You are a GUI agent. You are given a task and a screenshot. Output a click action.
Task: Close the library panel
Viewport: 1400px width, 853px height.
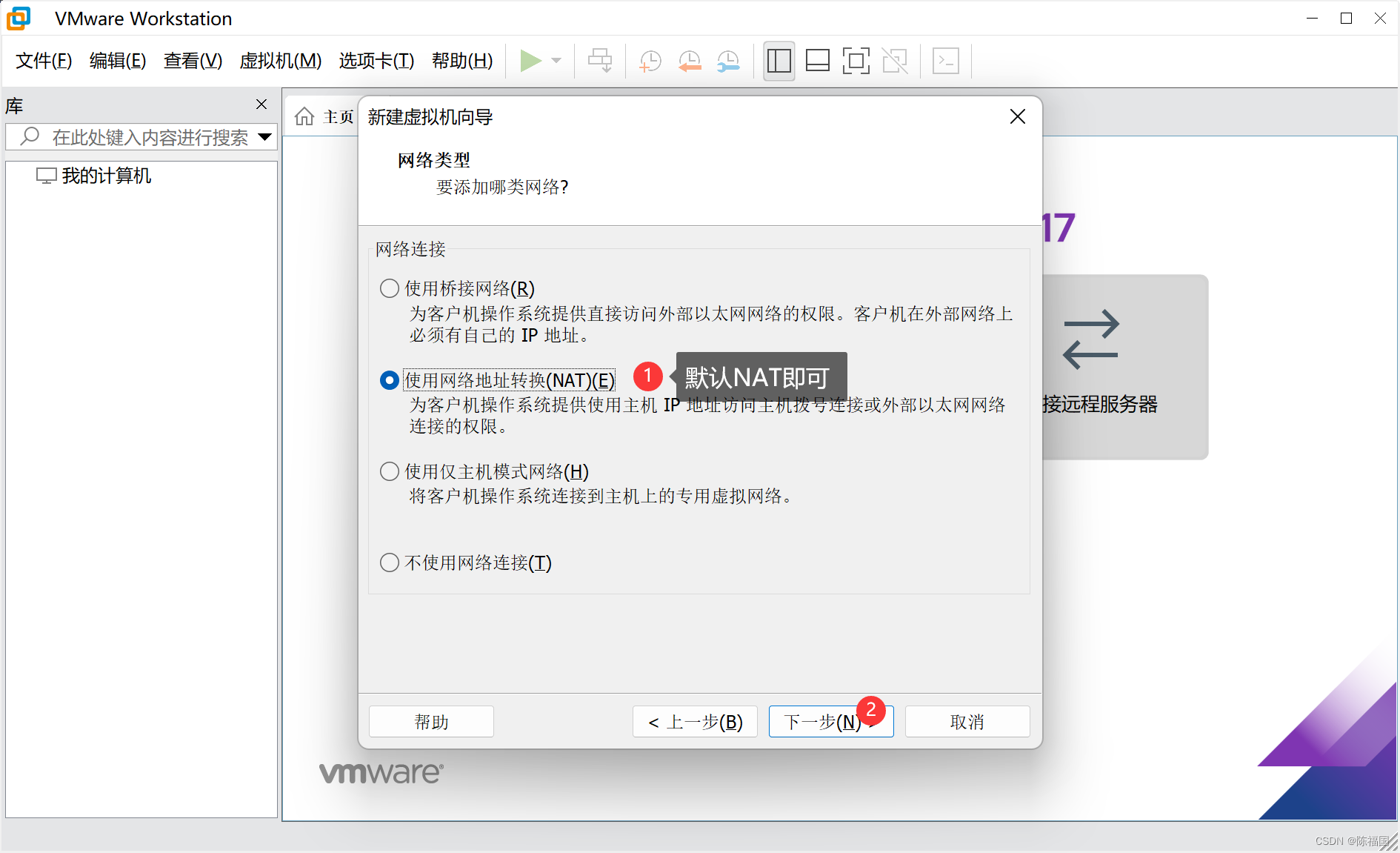[261, 104]
